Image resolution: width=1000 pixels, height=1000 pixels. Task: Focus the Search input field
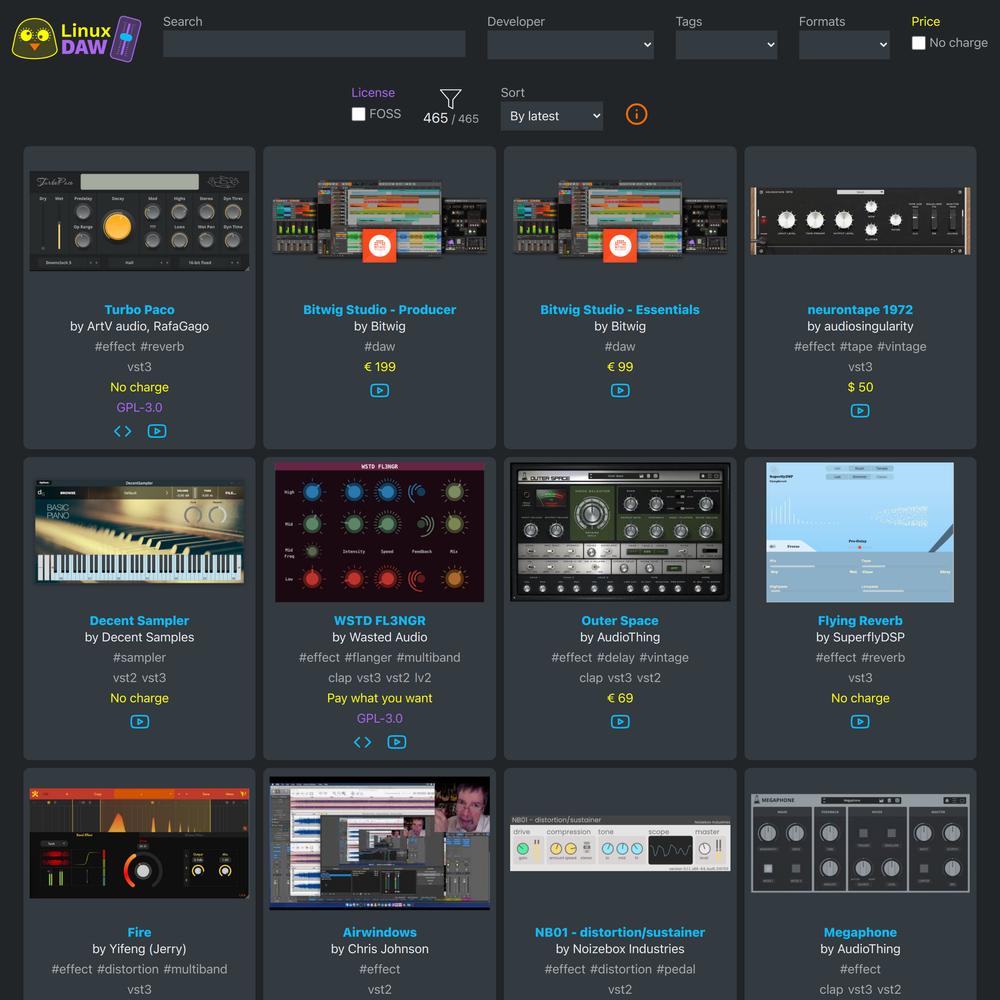click(x=314, y=44)
